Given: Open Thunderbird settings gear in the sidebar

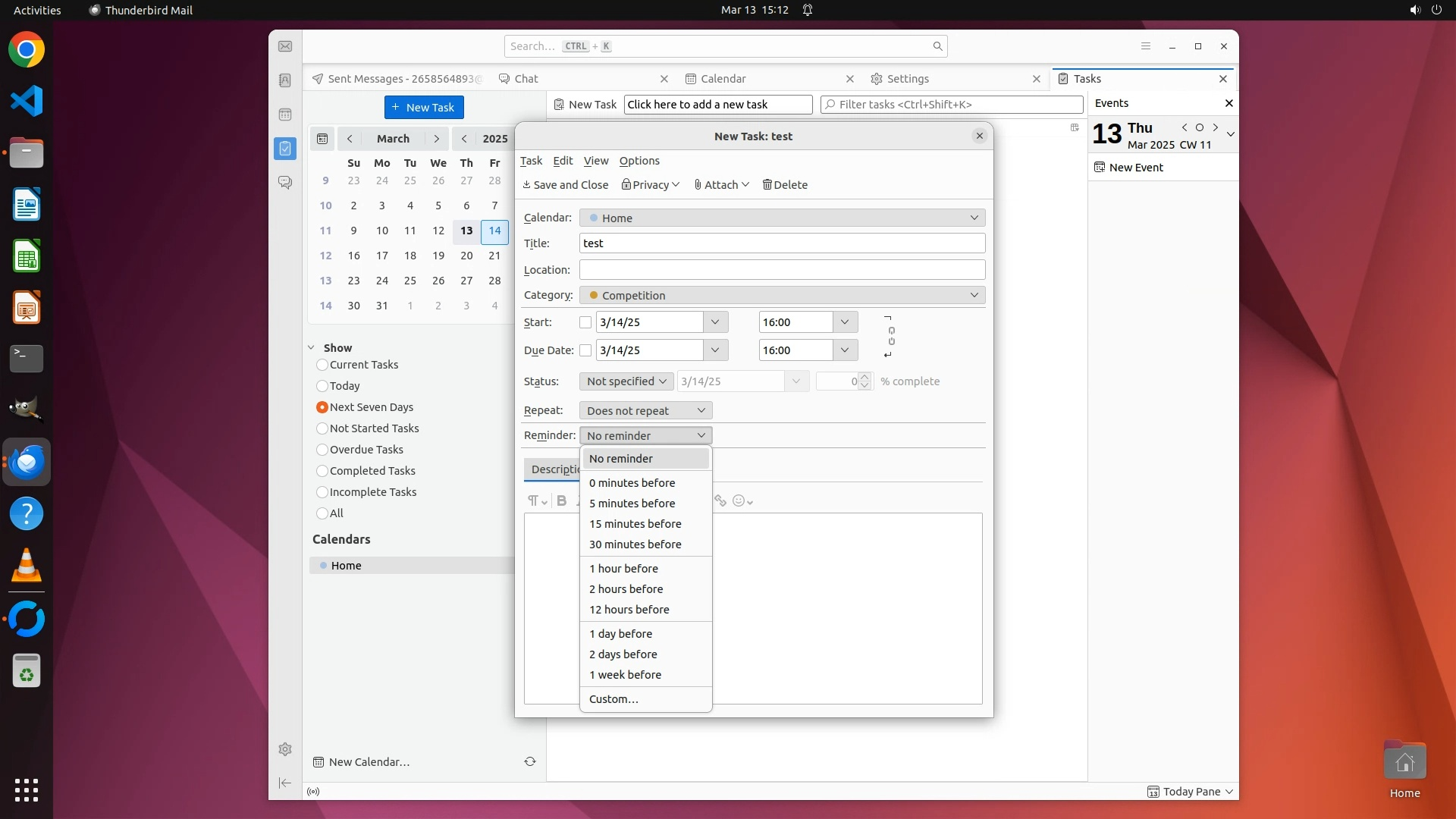Looking at the screenshot, I should tap(285, 749).
